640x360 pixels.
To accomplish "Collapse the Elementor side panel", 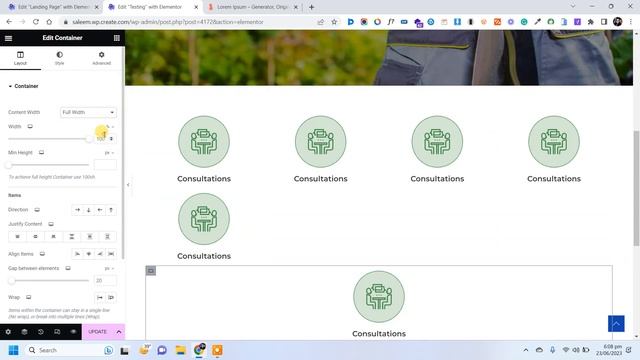I will (x=128, y=185).
